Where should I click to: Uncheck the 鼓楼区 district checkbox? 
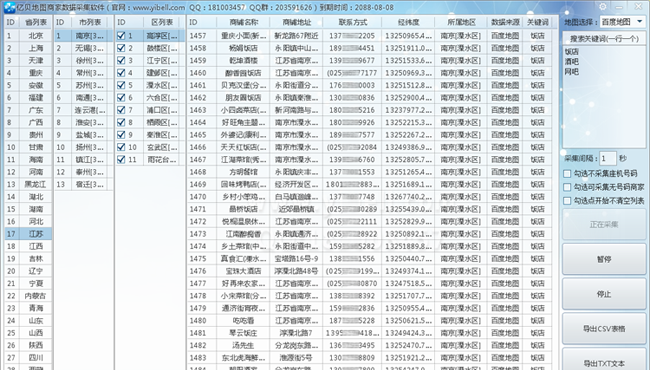click(x=121, y=48)
